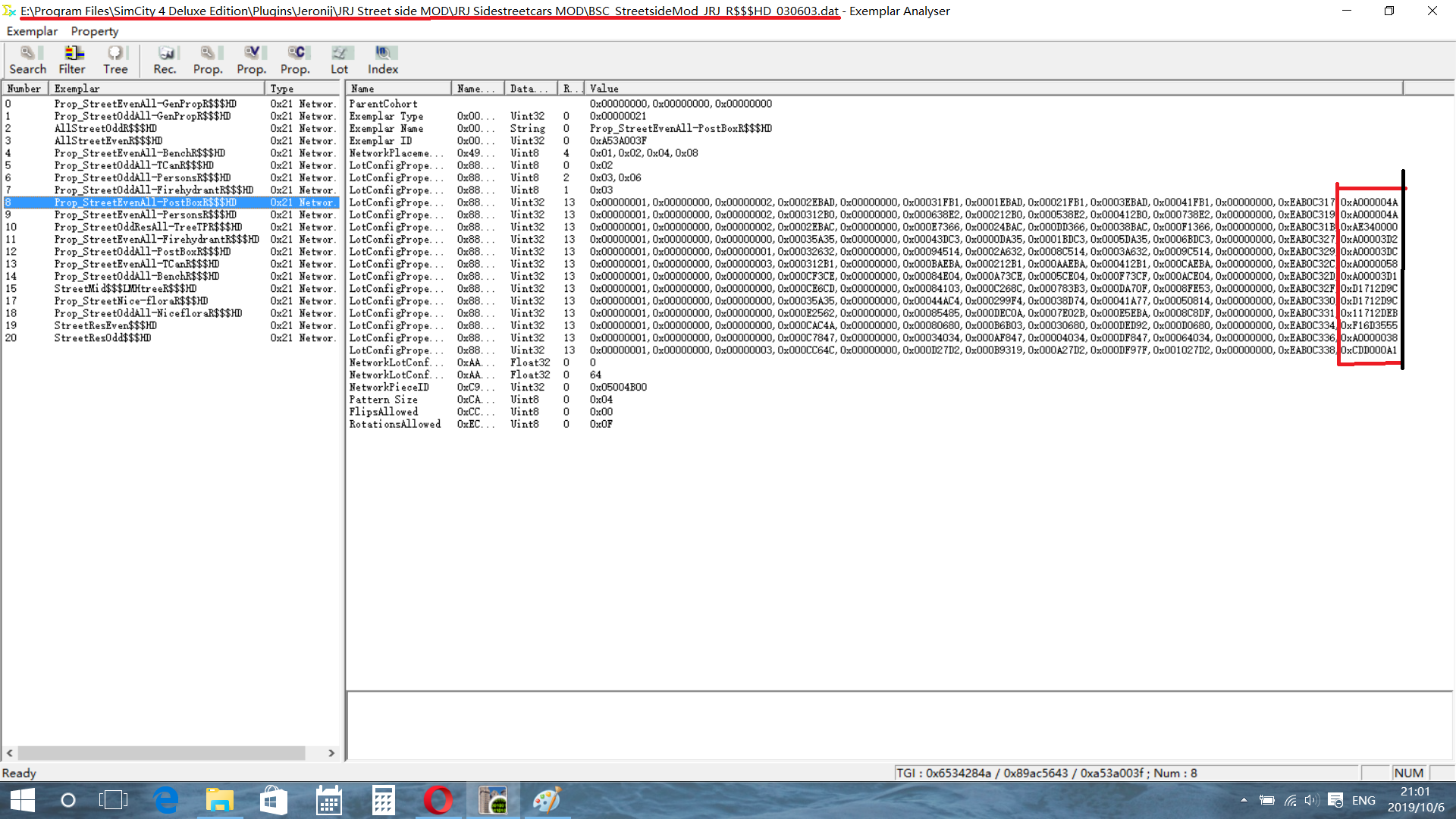
Task: Select Prop_StreetOddAll-BenchR$$$HD row
Action: click(171, 276)
